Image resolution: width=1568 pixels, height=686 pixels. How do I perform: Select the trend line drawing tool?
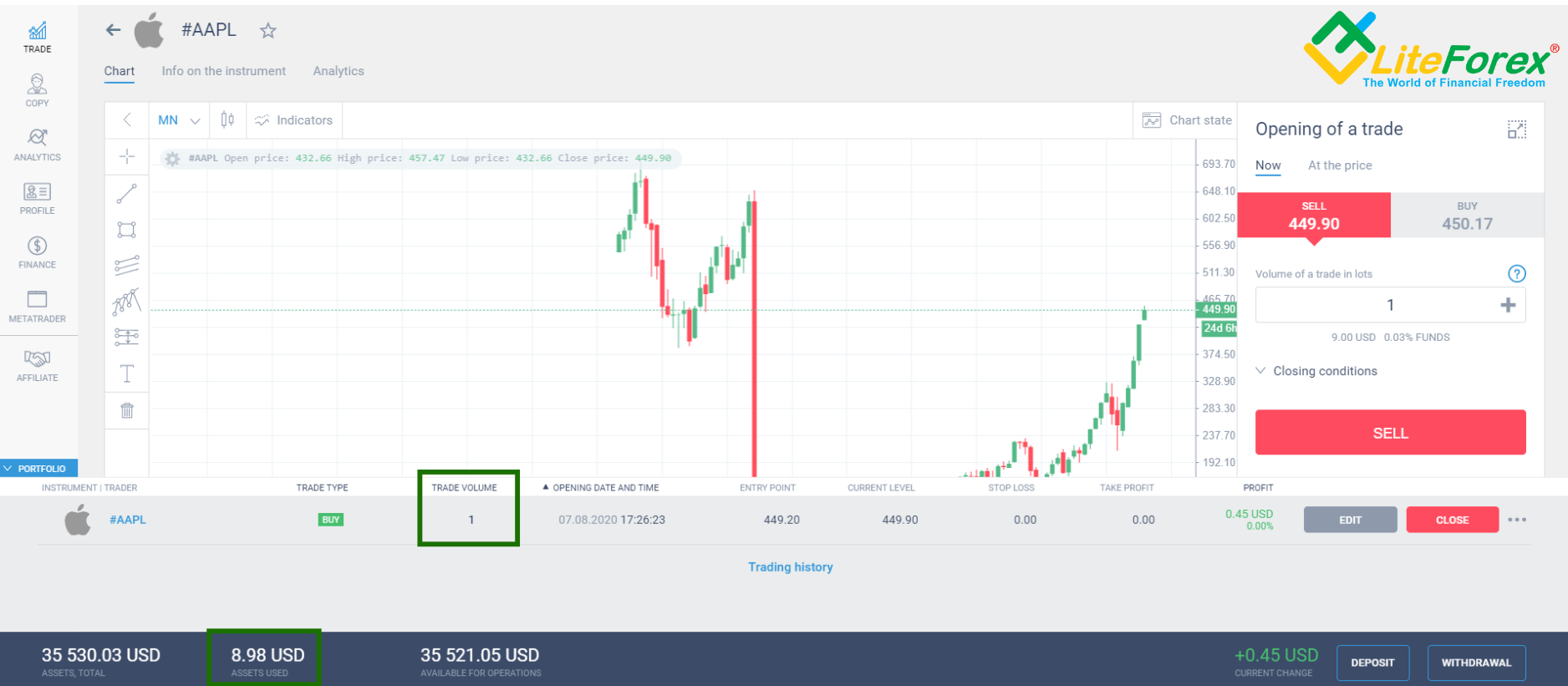point(127,194)
